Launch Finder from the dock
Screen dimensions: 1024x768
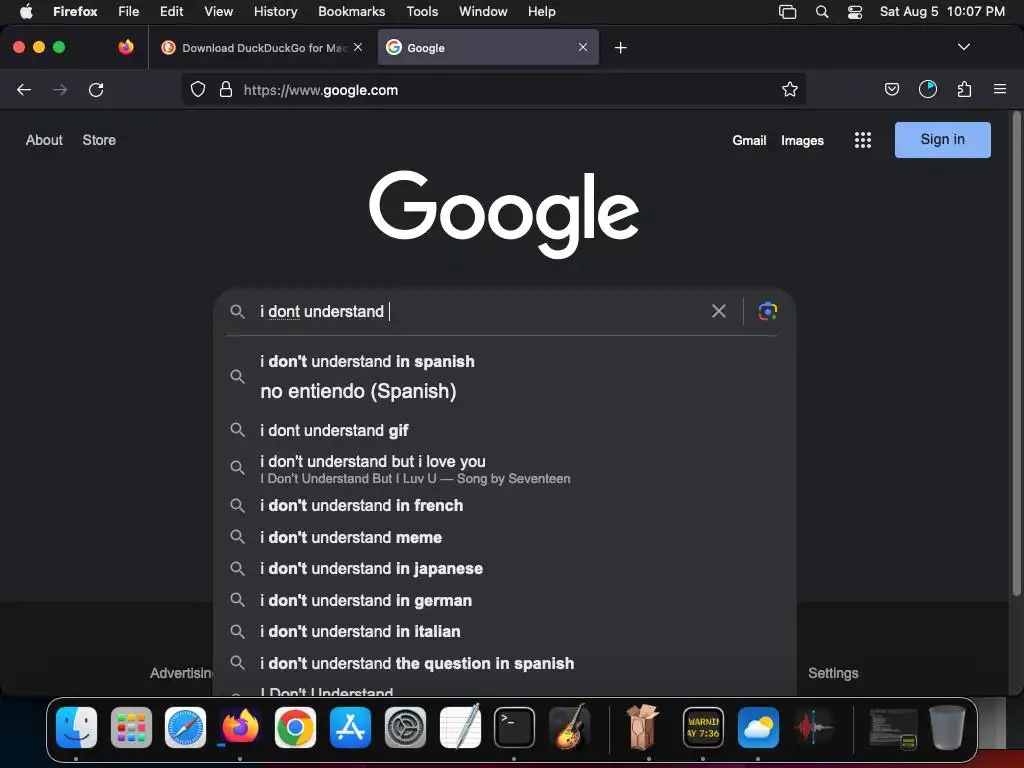click(x=76, y=728)
